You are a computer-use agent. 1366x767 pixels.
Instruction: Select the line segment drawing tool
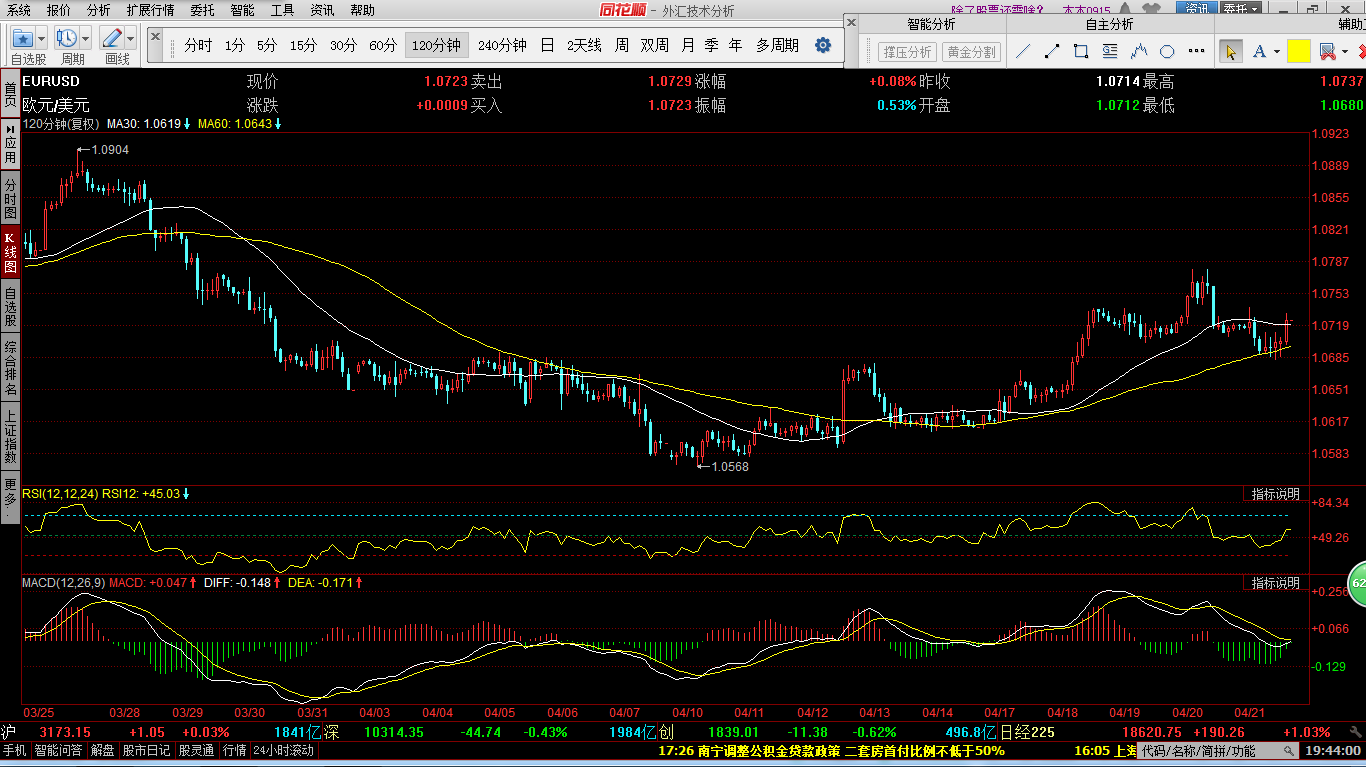point(1052,51)
